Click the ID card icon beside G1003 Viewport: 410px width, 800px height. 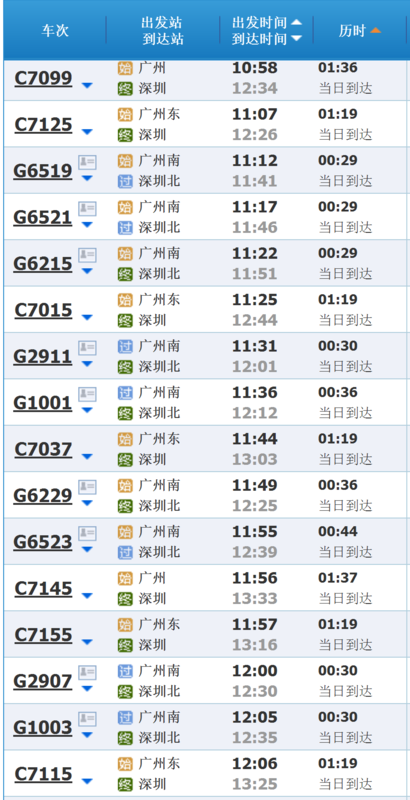[87, 719]
